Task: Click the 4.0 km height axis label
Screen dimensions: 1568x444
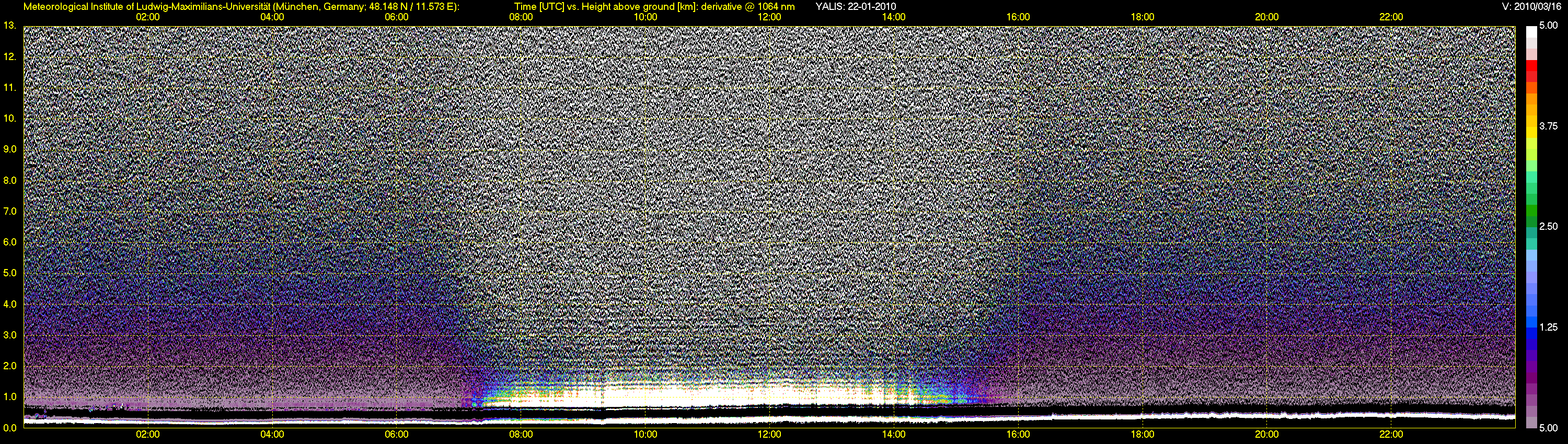Action: click(10, 304)
